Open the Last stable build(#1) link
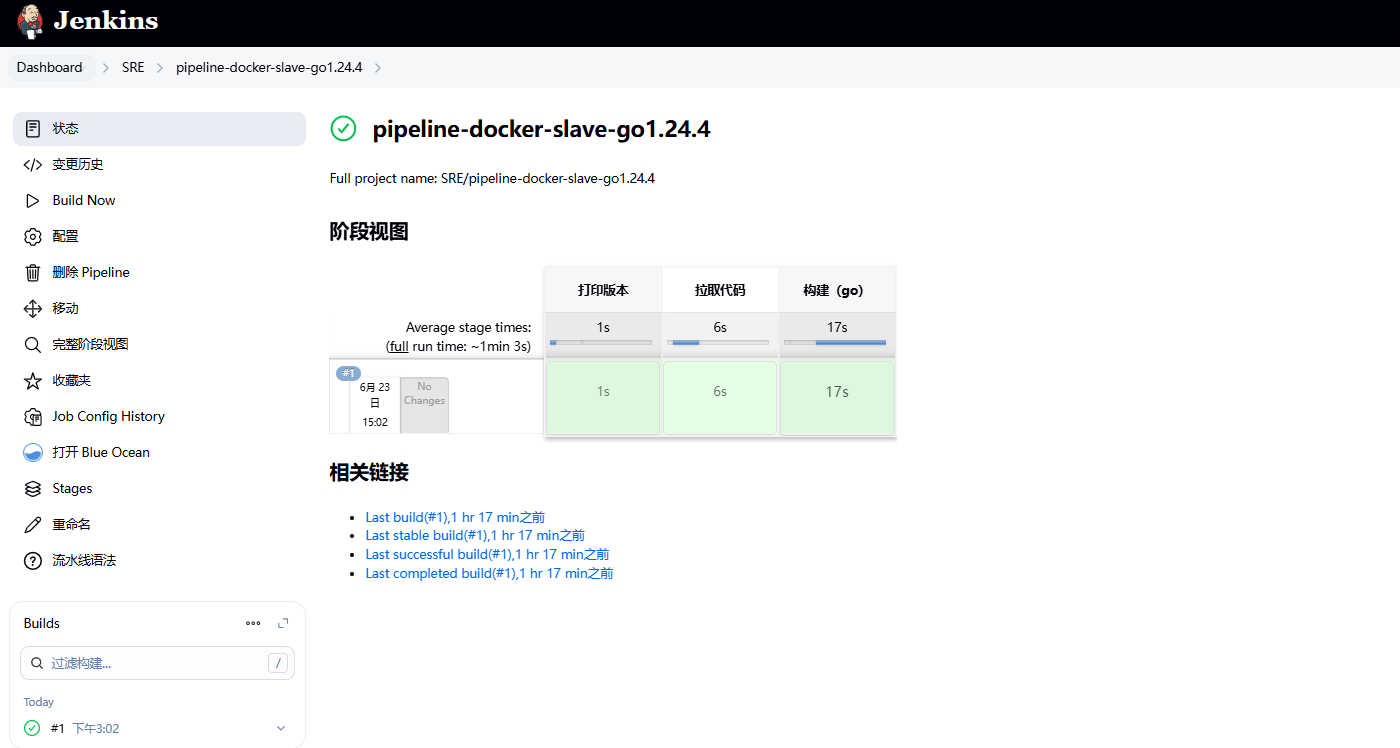The height and width of the screenshot is (748, 1400). tap(475, 536)
